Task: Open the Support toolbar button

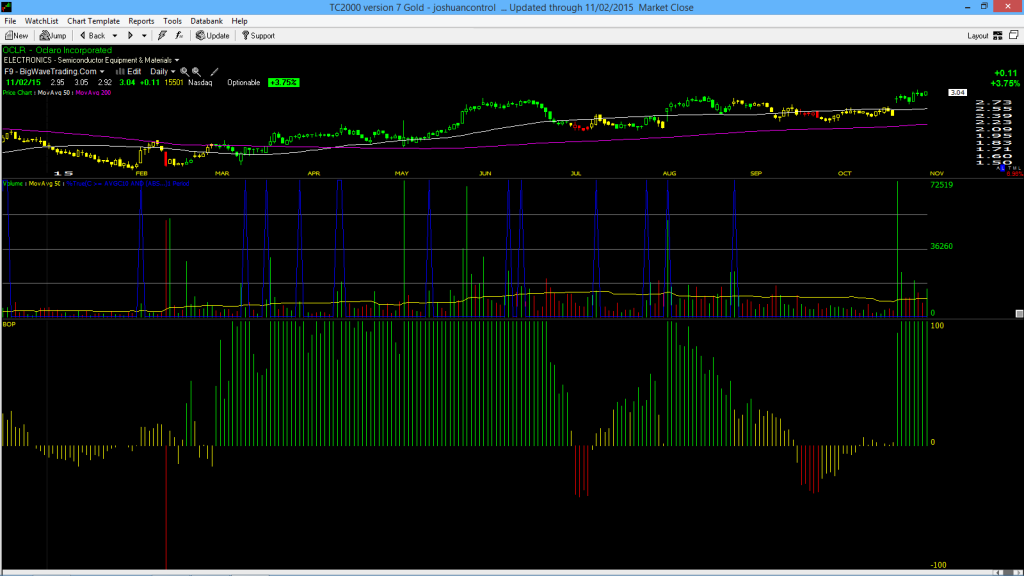Action: (x=259, y=36)
